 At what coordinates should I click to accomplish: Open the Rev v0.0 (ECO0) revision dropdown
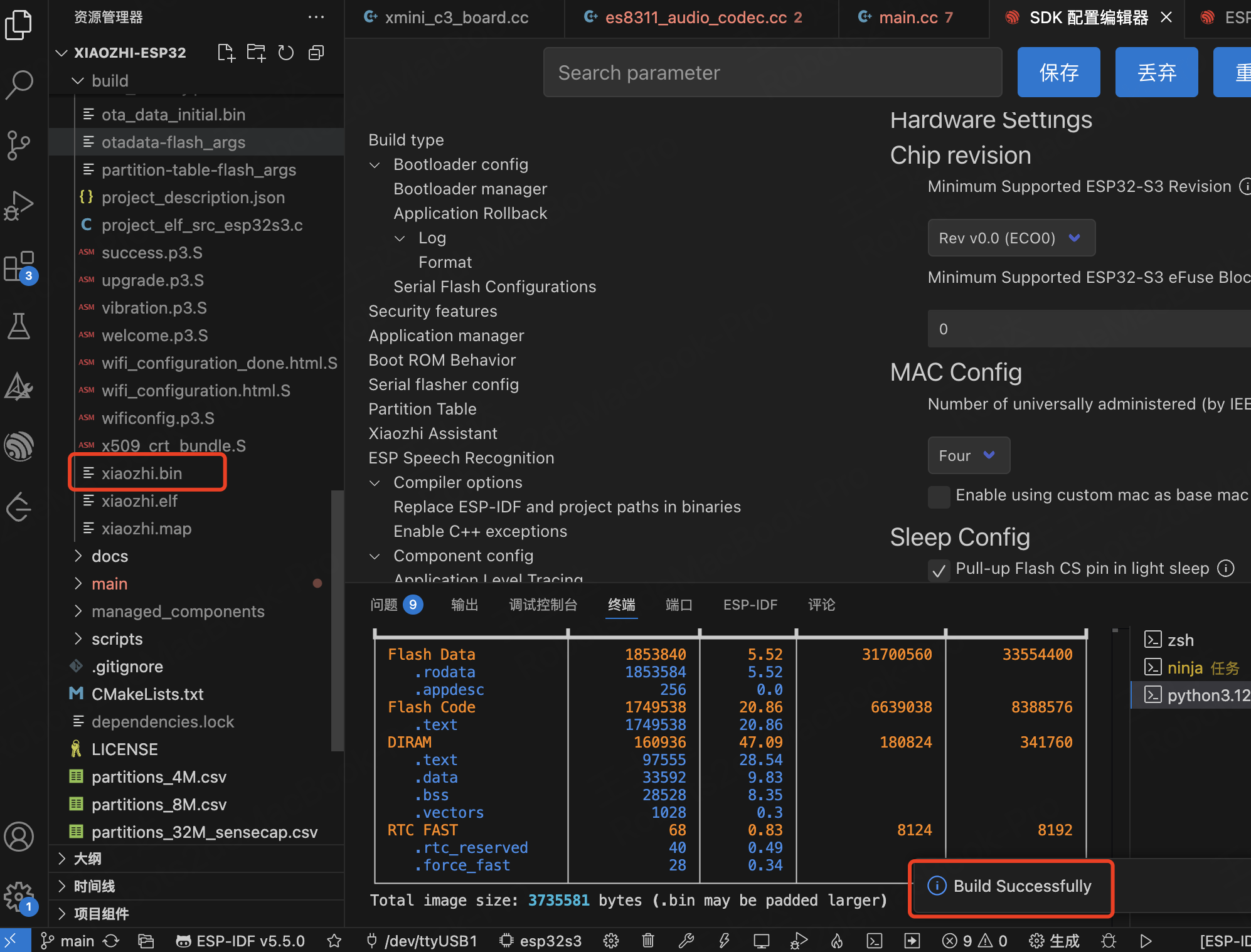pos(1011,238)
